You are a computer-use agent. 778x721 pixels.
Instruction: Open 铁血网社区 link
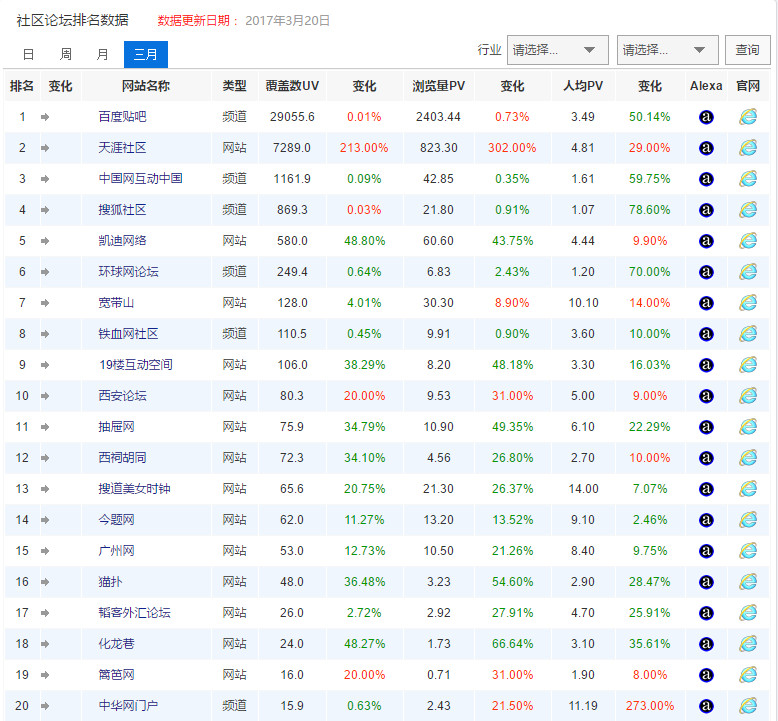click(x=129, y=334)
